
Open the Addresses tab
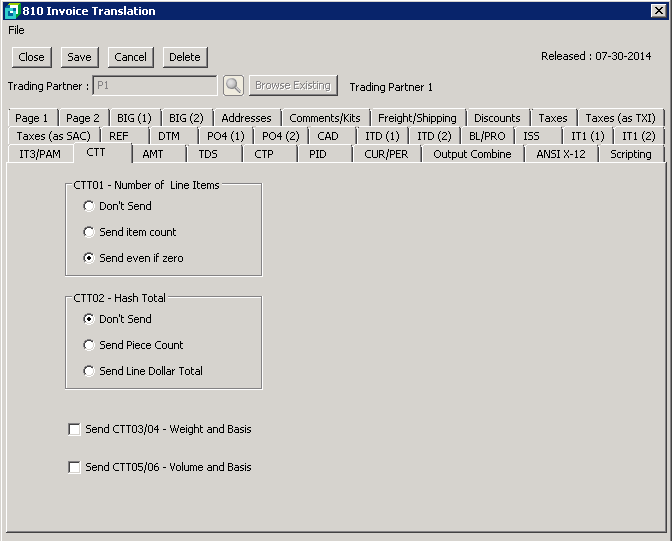click(246, 118)
